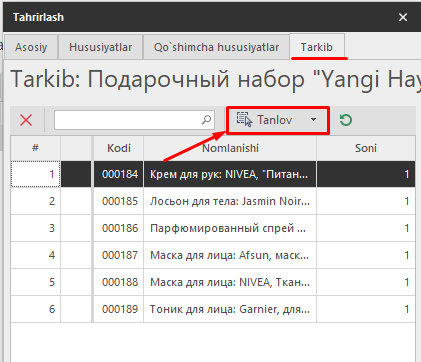Image resolution: width=421 pixels, height=362 pixels.
Task: Click the Лосьон для тела: Jasmin Noir cell
Action: (230, 201)
